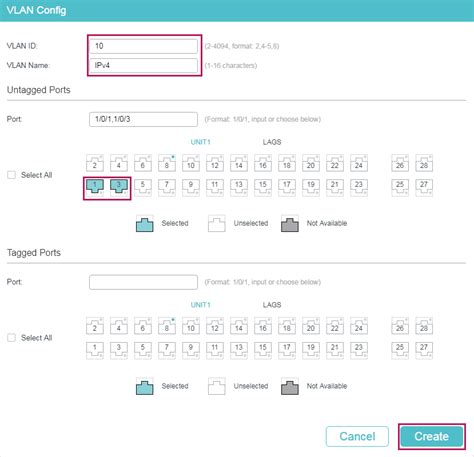
Task: Select tagged port 5 icon
Action: coord(143,350)
